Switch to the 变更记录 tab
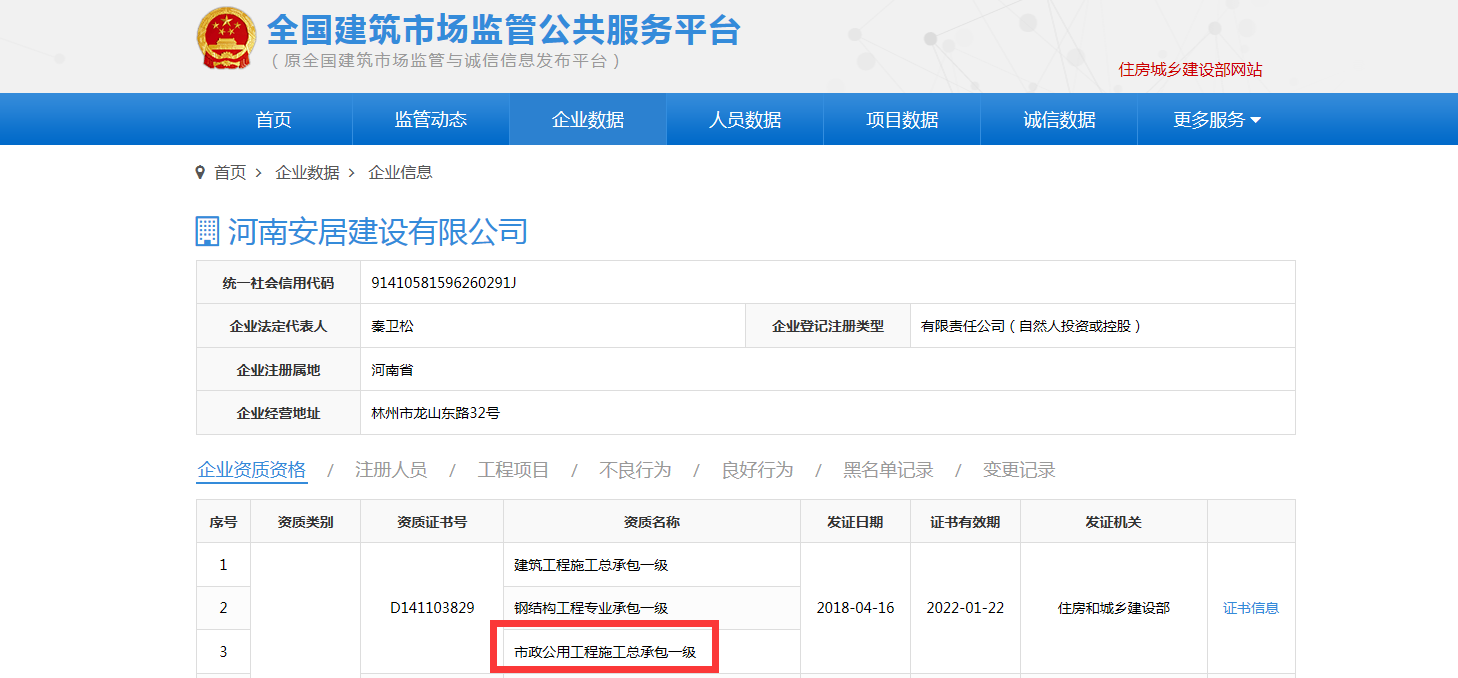Viewport: 1458px width, 678px height. click(x=1019, y=470)
